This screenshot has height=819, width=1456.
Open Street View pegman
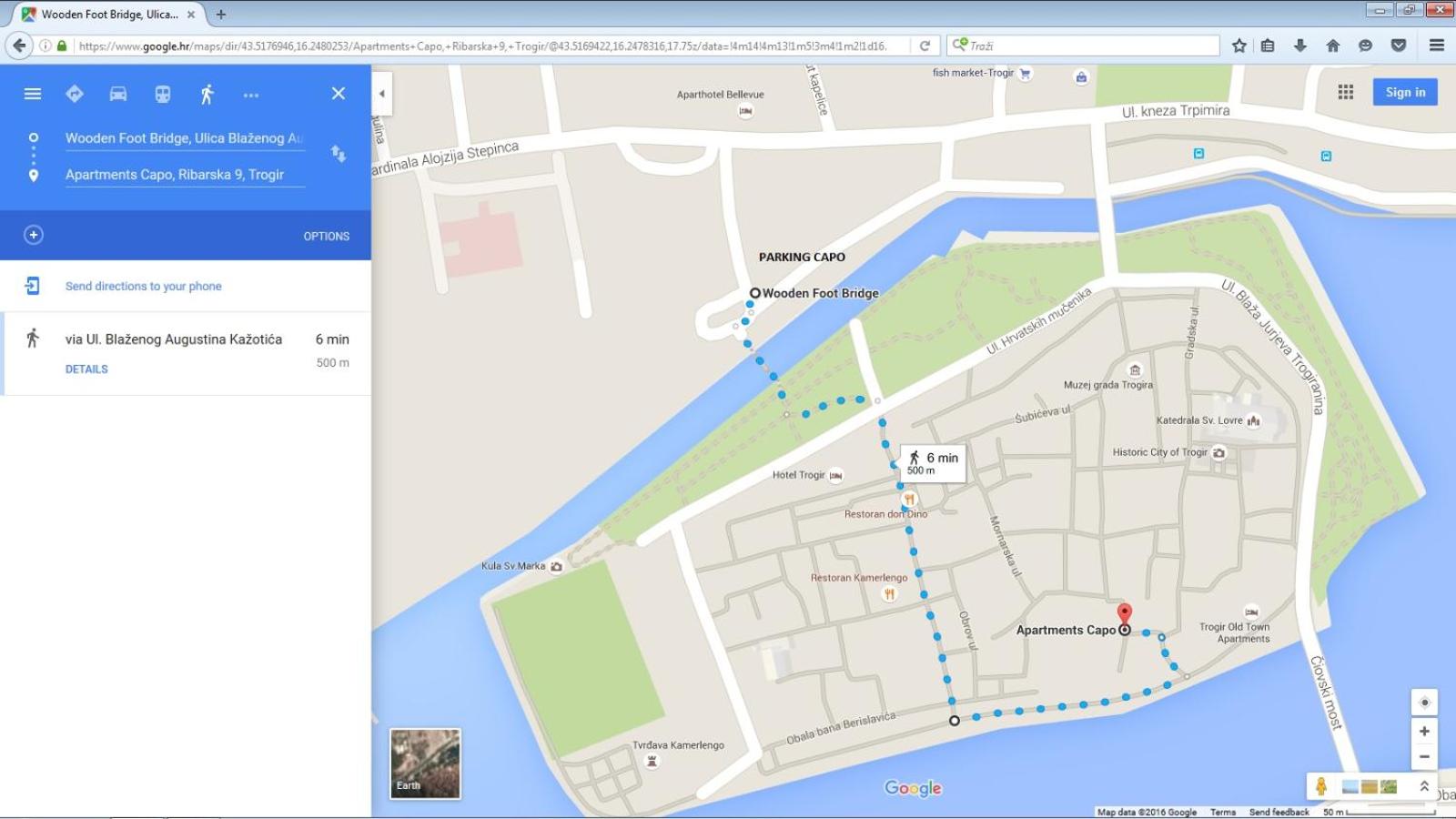tap(1320, 786)
